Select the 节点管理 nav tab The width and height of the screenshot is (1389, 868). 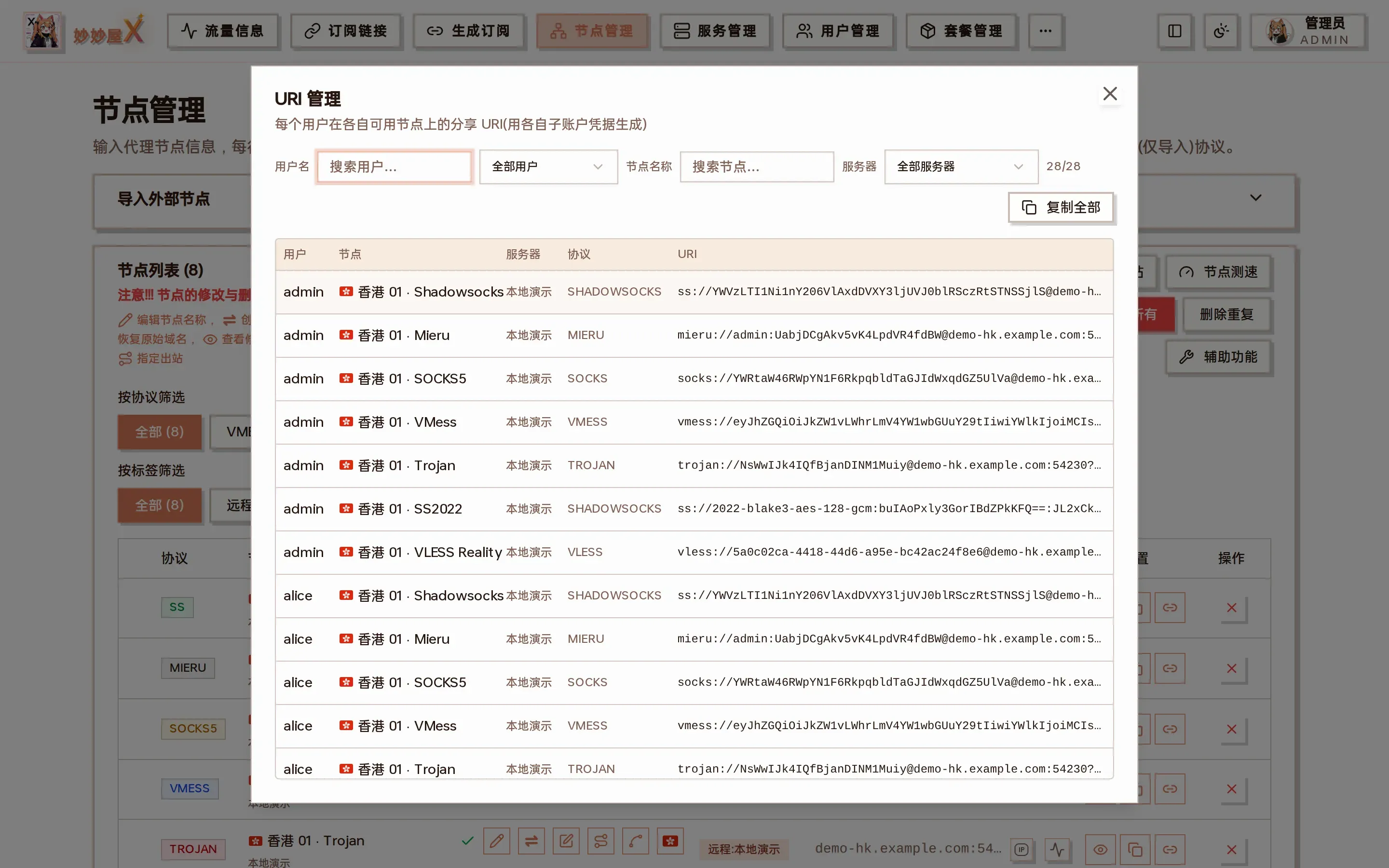592,31
